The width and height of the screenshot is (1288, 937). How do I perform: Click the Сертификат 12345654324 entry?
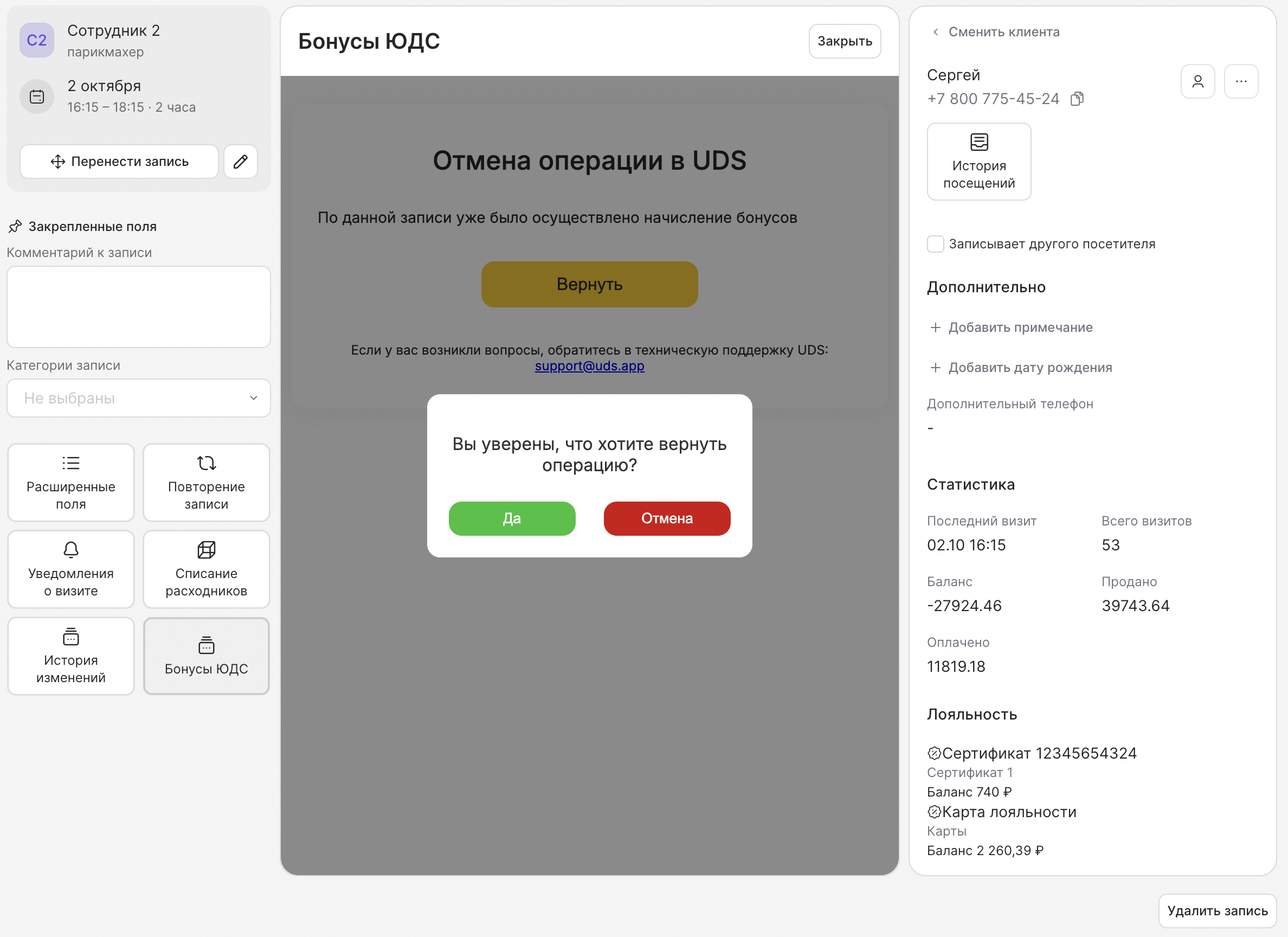point(1032,754)
